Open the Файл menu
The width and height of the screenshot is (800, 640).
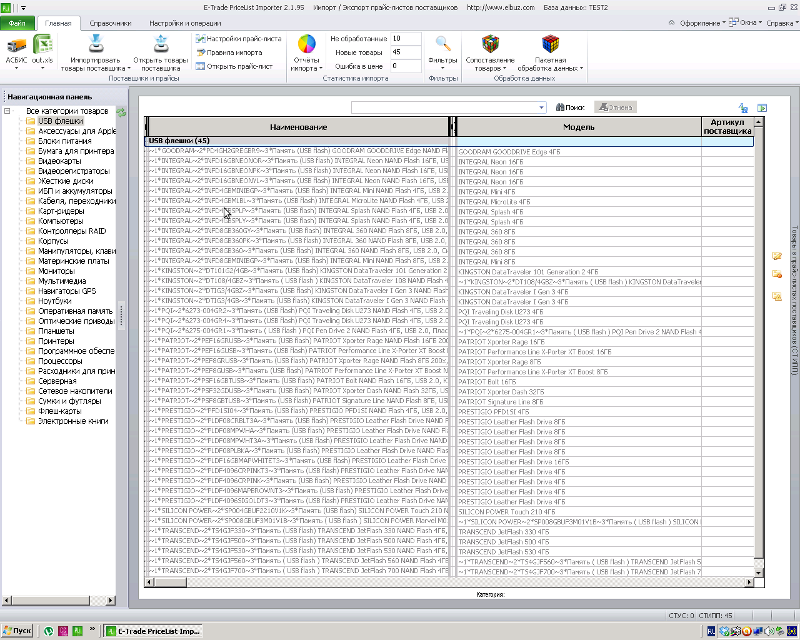click(x=17, y=23)
